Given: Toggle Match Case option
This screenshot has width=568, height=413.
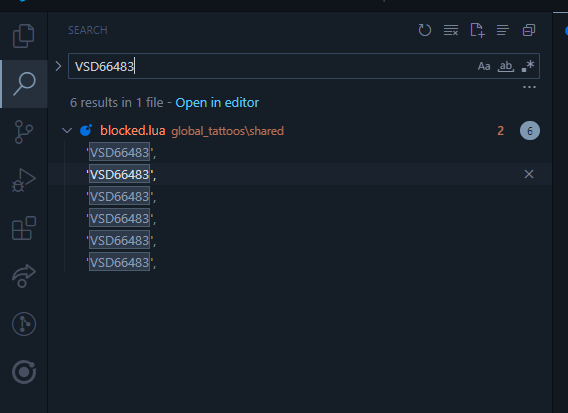Looking at the screenshot, I should [x=484, y=66].
